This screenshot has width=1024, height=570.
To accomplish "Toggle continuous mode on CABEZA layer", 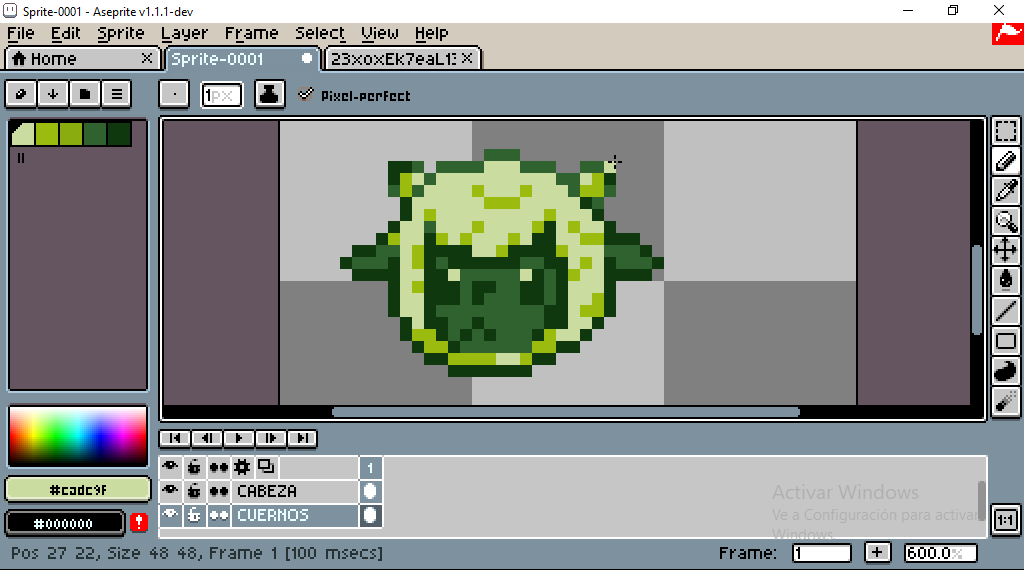I will (218, 491).
